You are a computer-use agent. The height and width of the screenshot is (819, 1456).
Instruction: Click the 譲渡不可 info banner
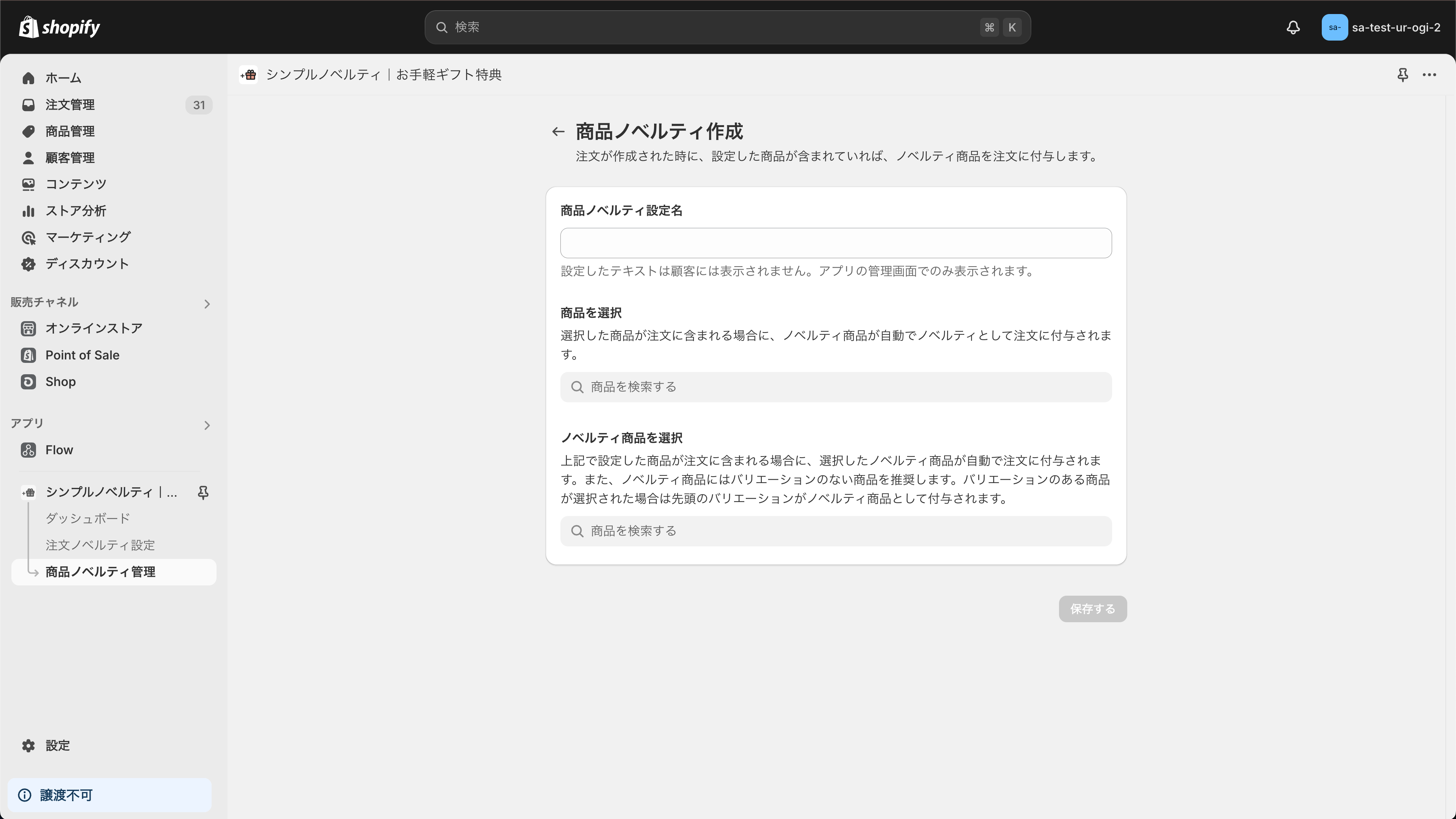coord(109,795)
